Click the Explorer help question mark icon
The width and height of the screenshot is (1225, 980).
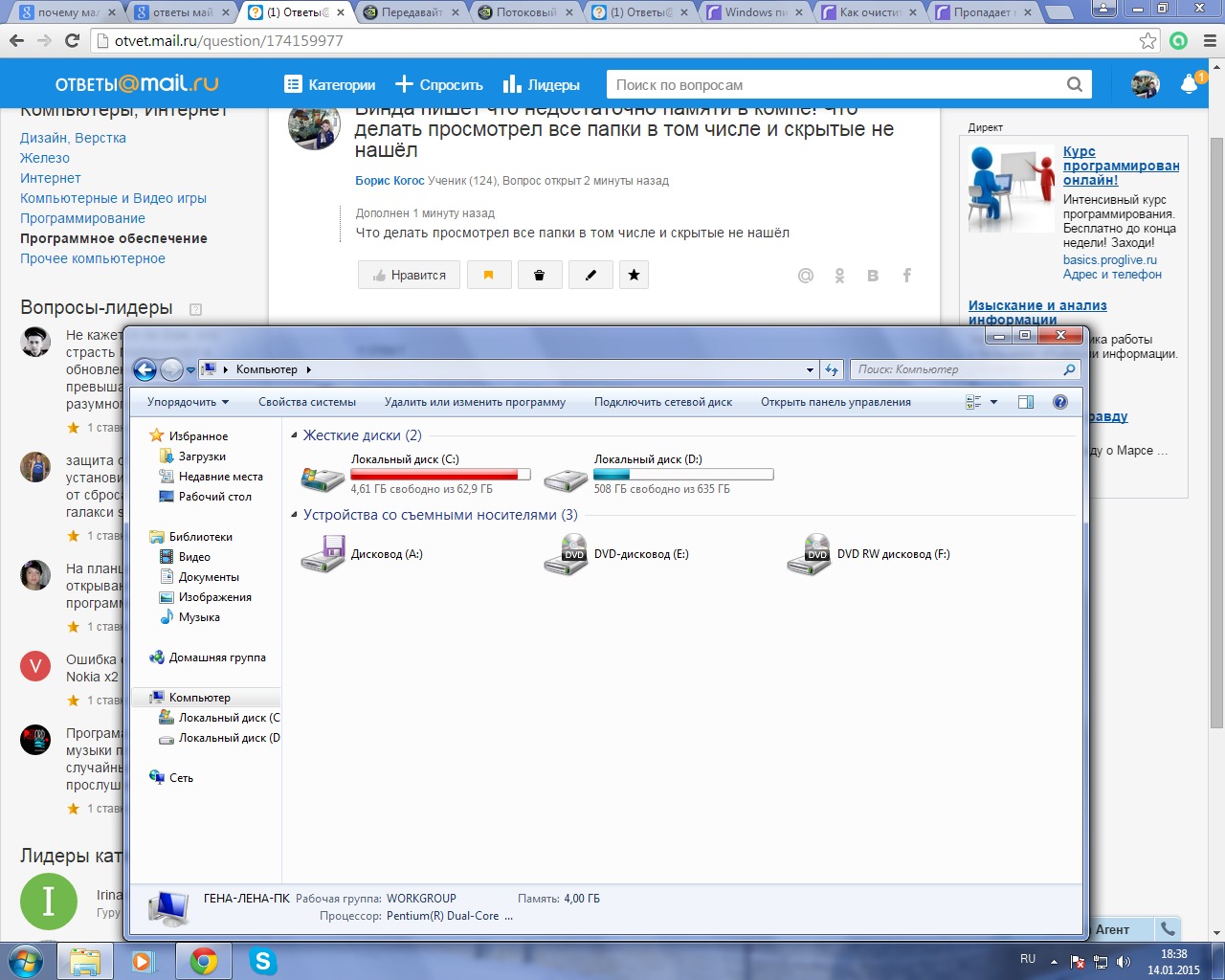click(1060, 402)
